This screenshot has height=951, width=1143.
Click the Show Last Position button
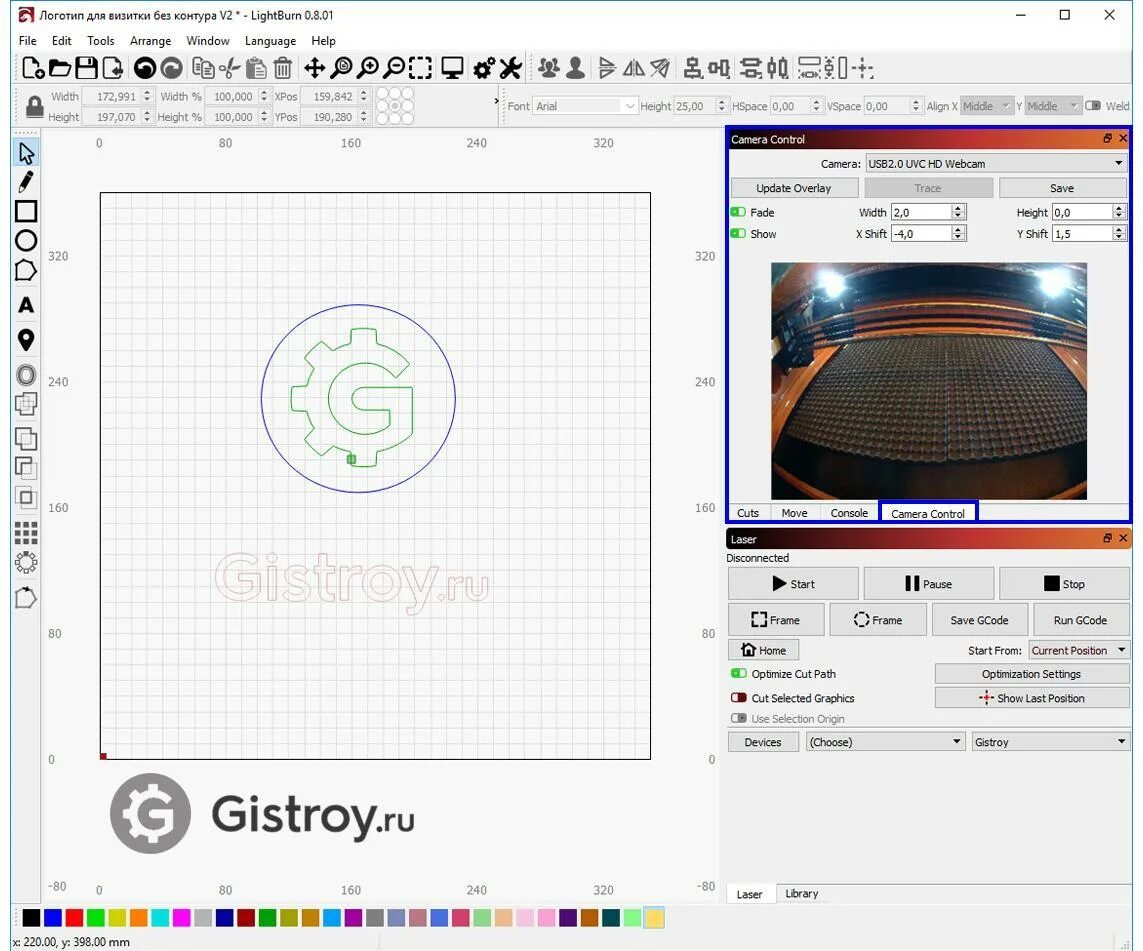1031,698
